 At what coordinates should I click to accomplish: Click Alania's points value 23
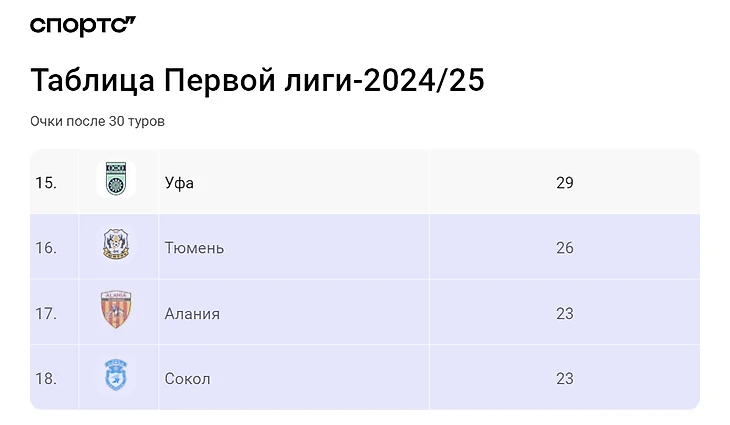565,314
